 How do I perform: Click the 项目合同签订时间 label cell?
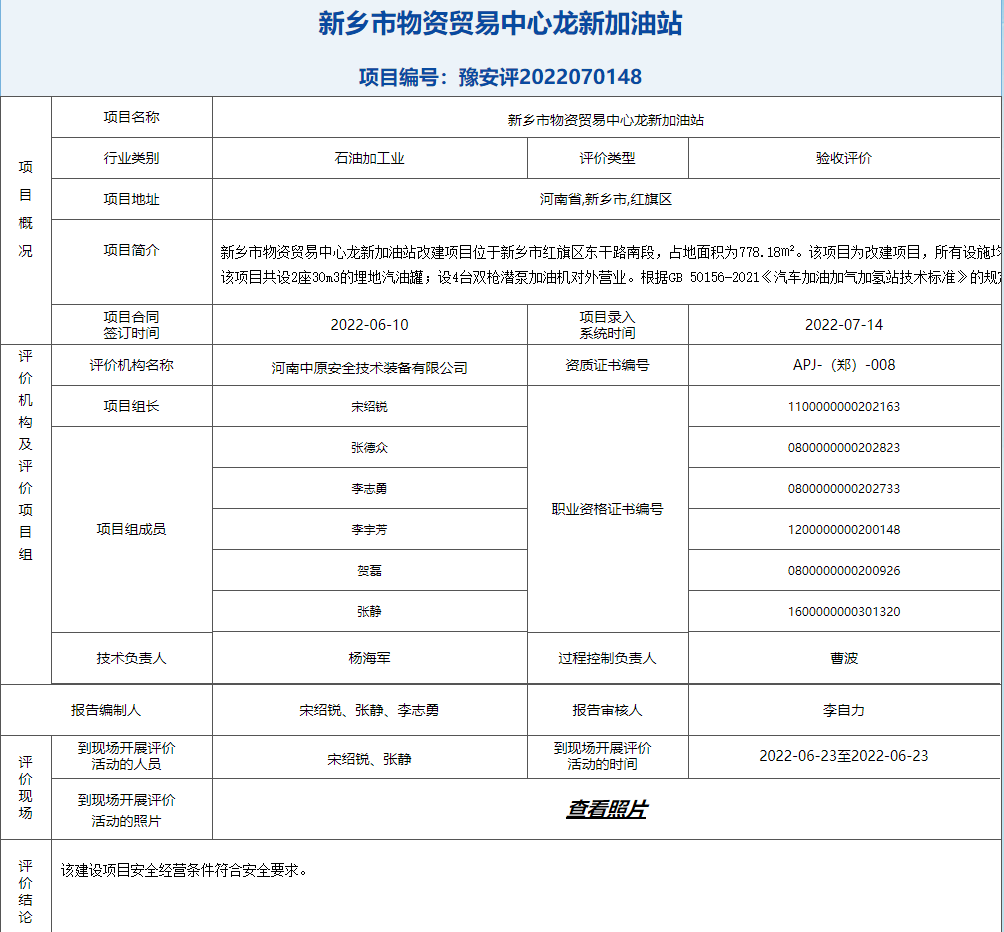pyautogui.click(x=131, y=325)
